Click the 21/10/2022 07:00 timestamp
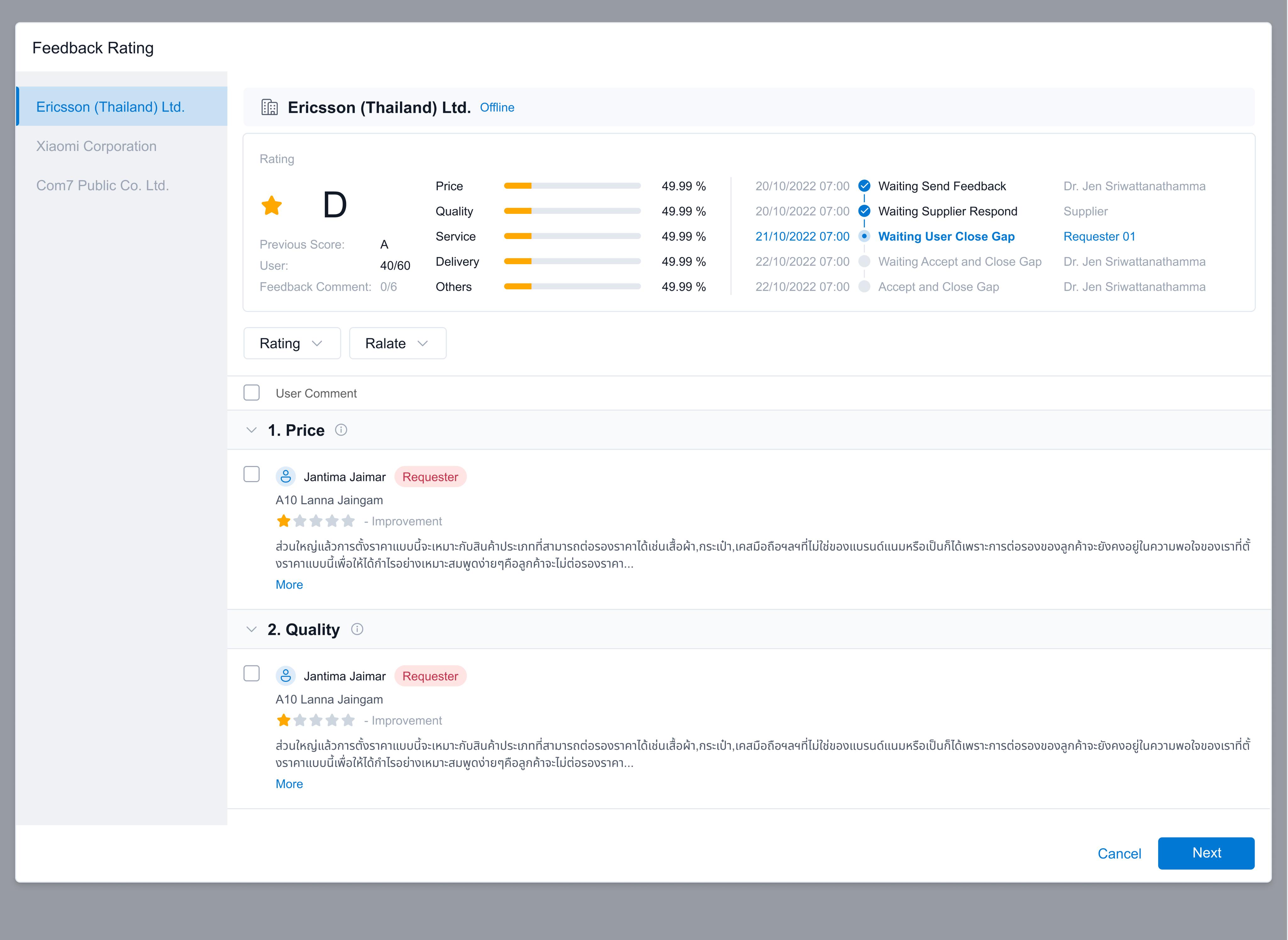 [802, 236]
